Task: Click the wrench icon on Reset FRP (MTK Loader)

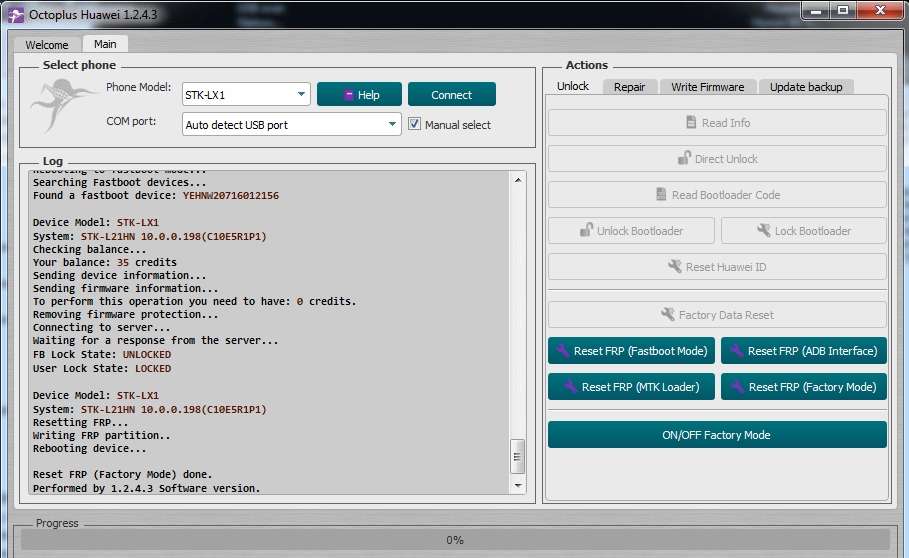Action: click(570, 386)
